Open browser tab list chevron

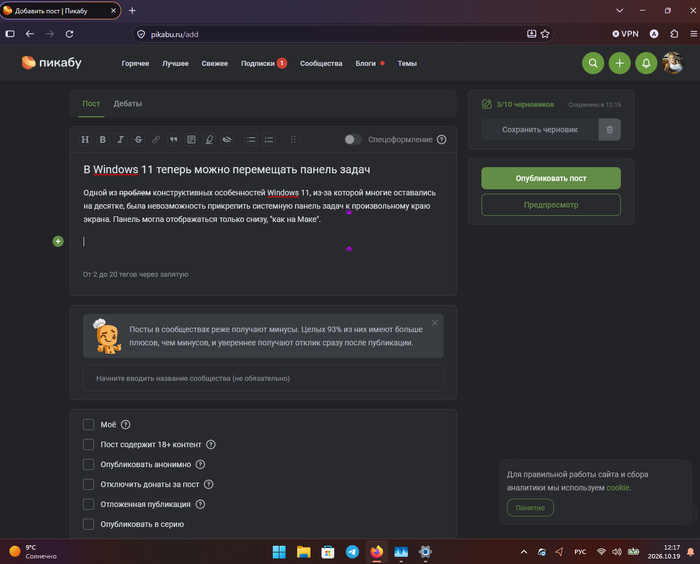pyautogui.click(x=620, y=10)
